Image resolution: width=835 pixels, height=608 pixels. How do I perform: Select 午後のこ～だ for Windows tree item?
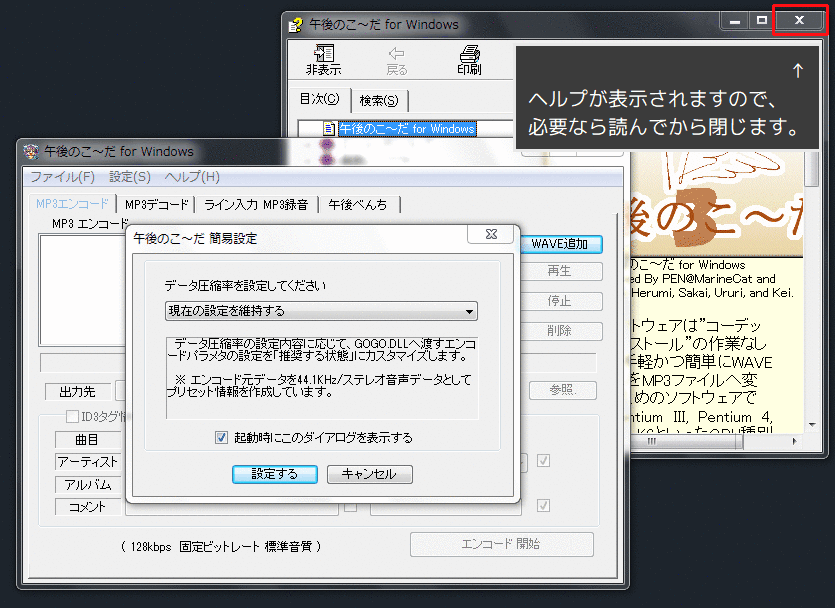(x=407, y=128)
